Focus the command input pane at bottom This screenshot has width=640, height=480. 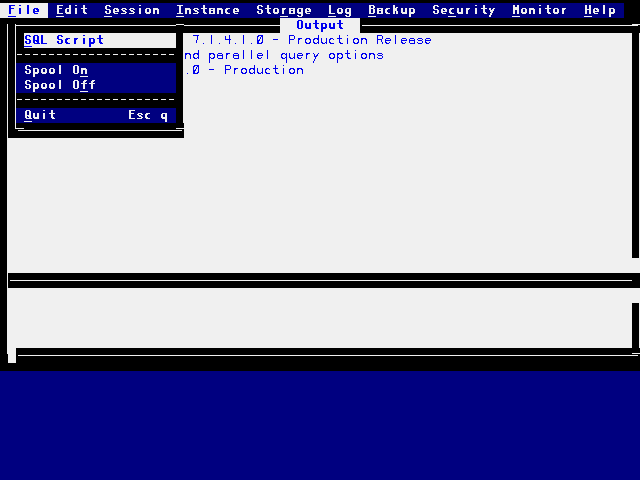click(320, 318)
